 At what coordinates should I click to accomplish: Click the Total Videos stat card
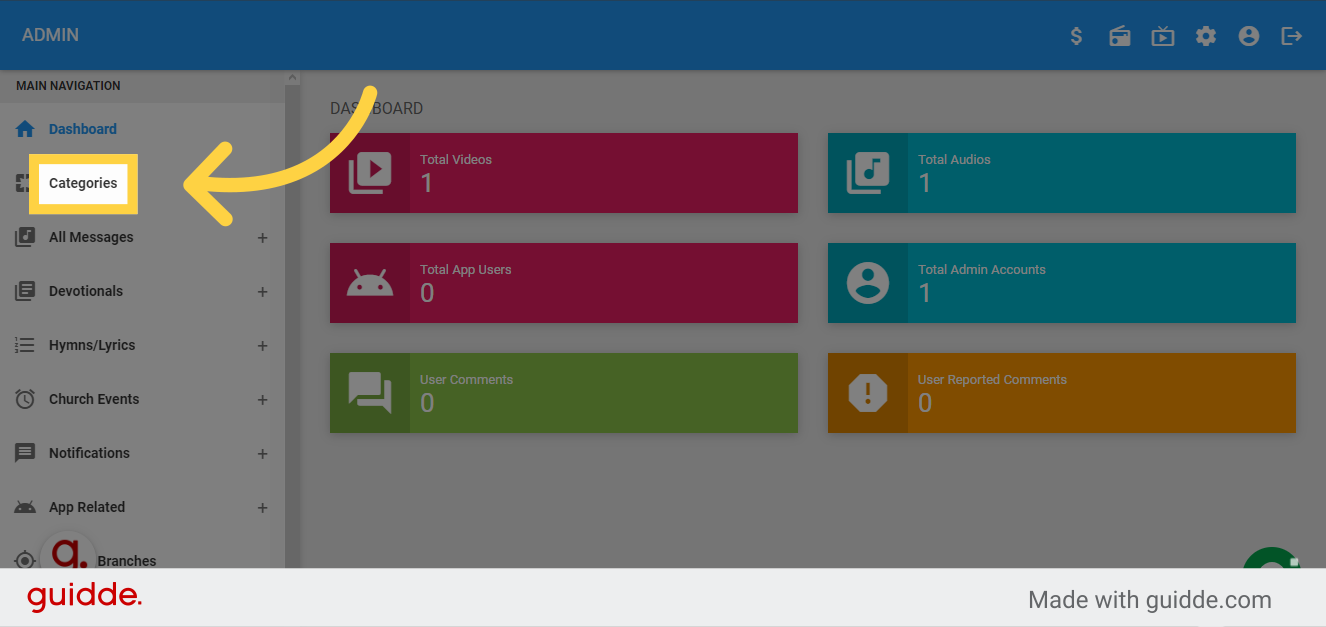[x=563, y=173]
